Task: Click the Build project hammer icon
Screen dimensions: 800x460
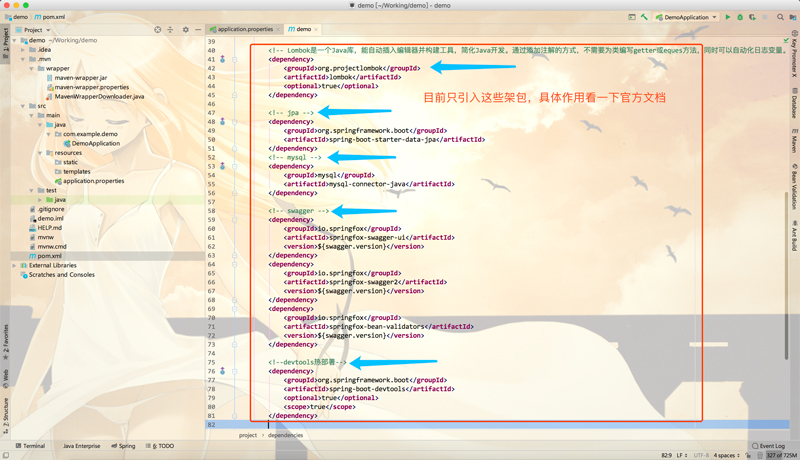Action: click(x=644, y=17)
